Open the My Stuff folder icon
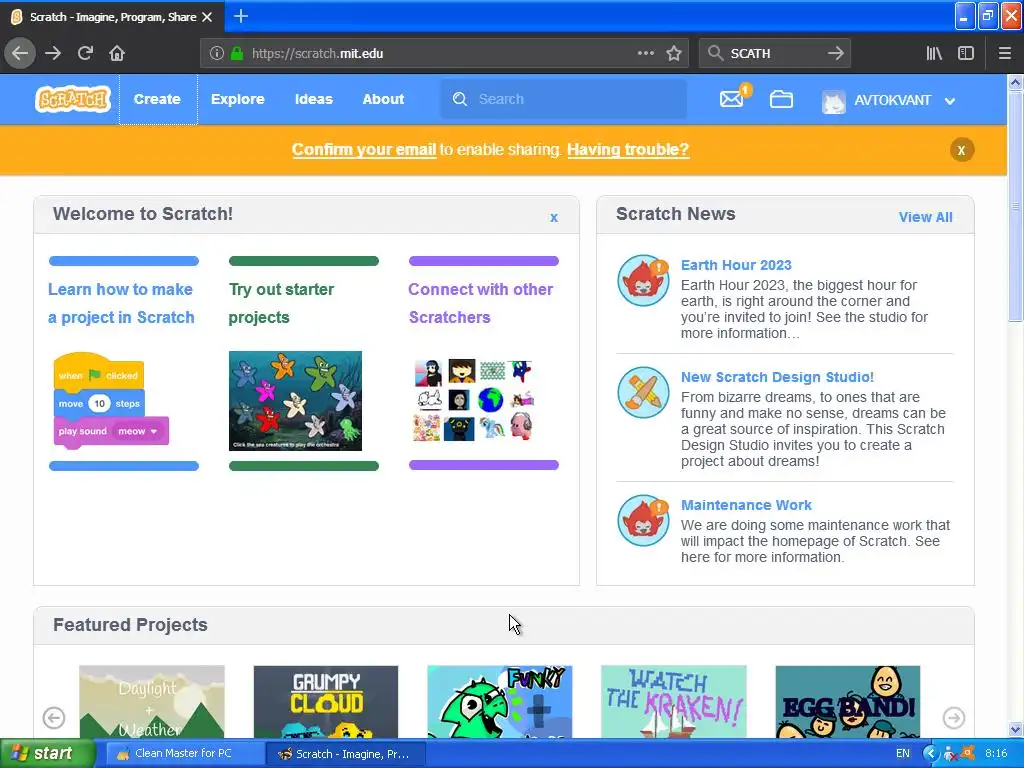The height and width of the screenshot is (768, 1024). (781, 99)
